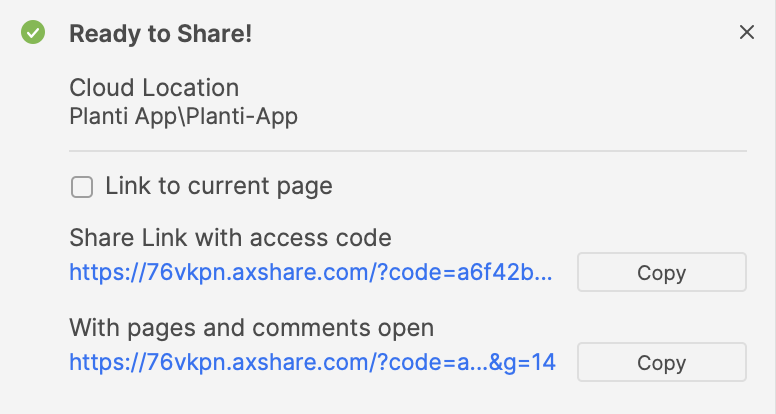Image resolution: width=776 pixels, height=414 pixels.
Task: Click the "Link to current page" label text
Action: [219, 186]
